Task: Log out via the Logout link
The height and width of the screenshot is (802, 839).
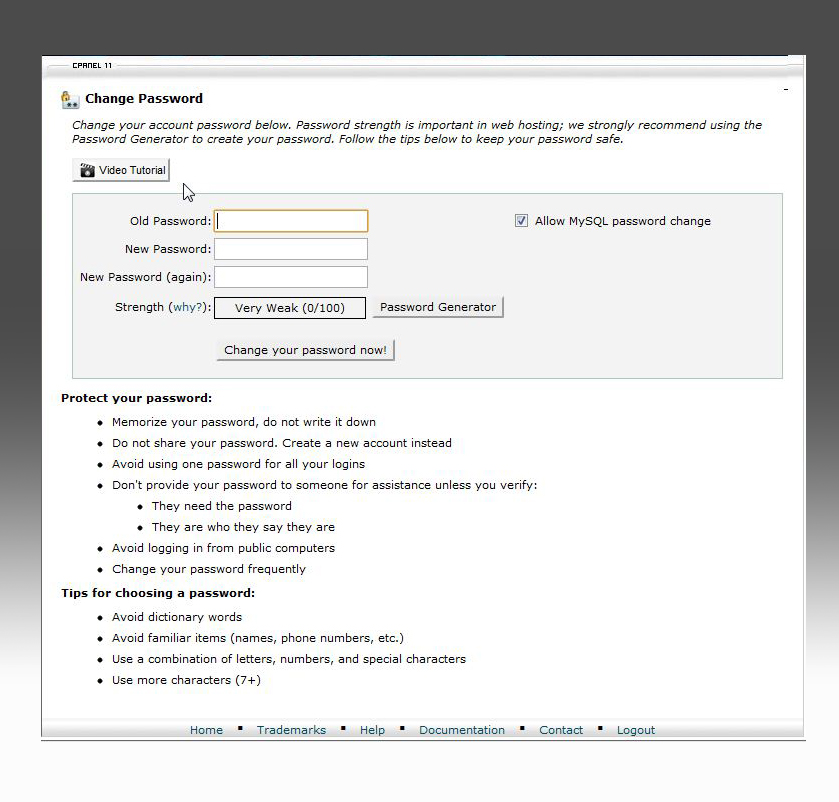Action: [x=636, y=730]
